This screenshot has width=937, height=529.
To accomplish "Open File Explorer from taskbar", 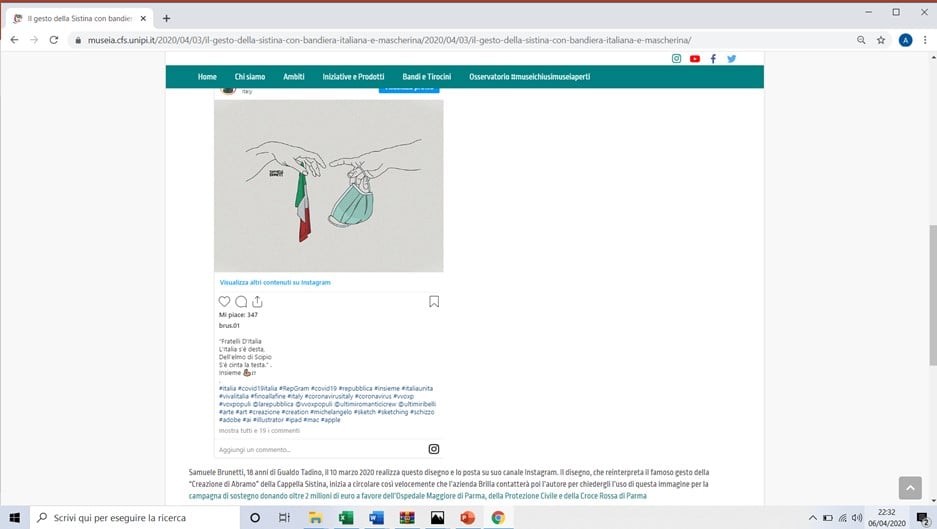I will (315, 518).
